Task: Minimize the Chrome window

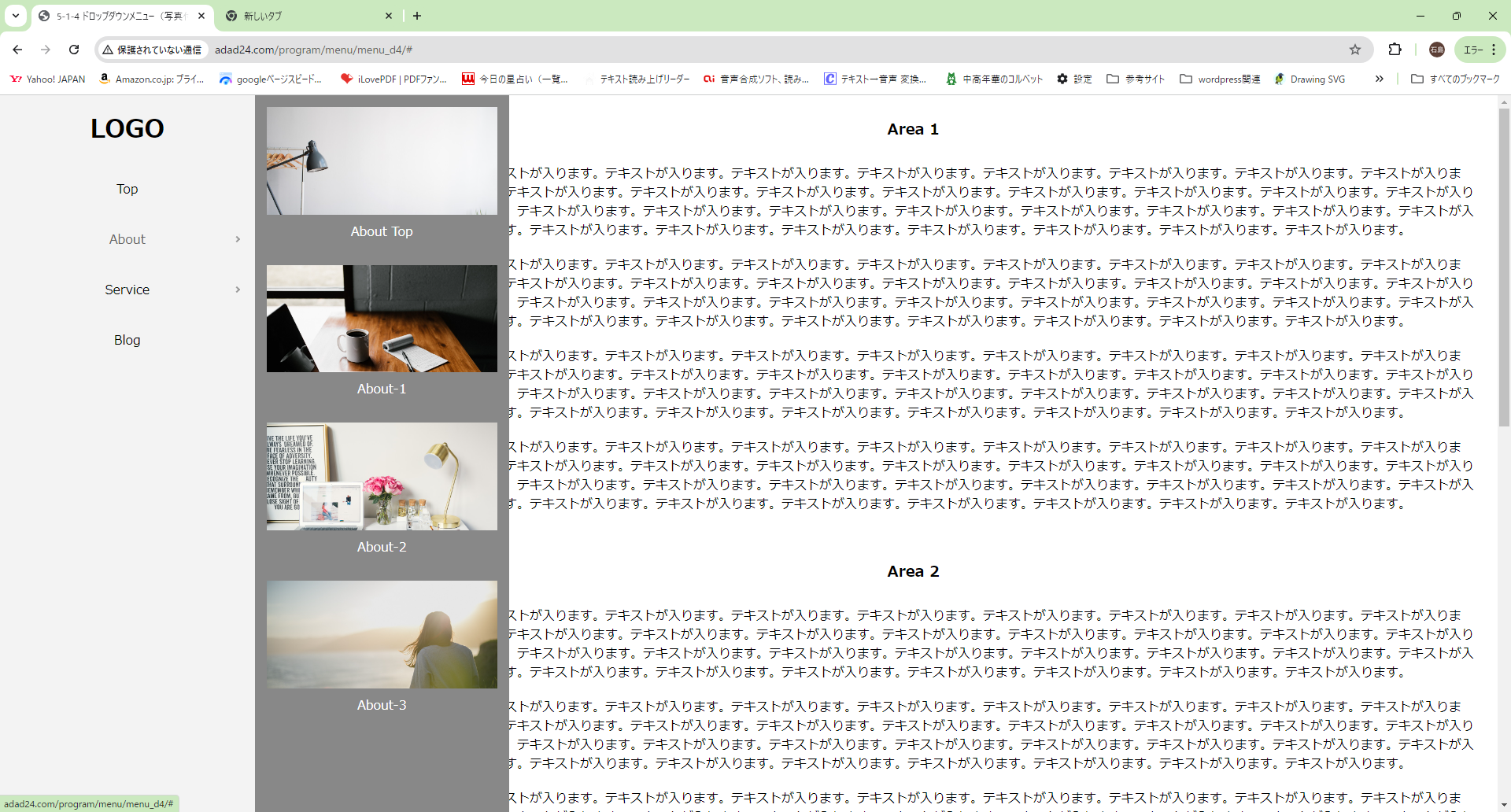Action: pyautogui.click(x=1420, y=16)
